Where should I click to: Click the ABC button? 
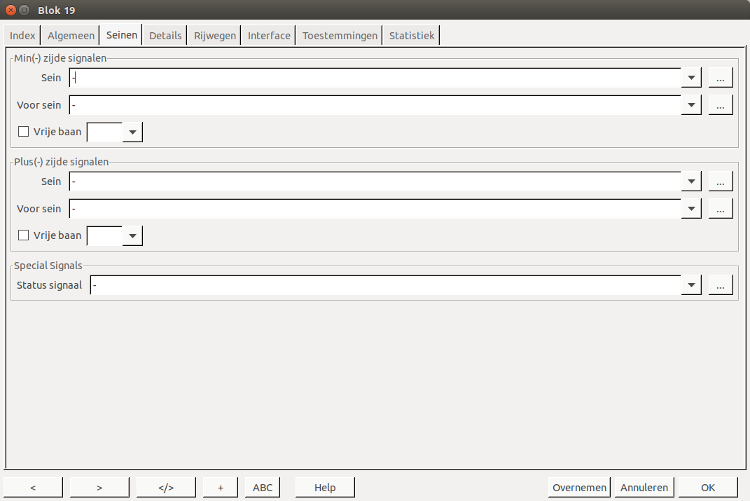point(262,487)
